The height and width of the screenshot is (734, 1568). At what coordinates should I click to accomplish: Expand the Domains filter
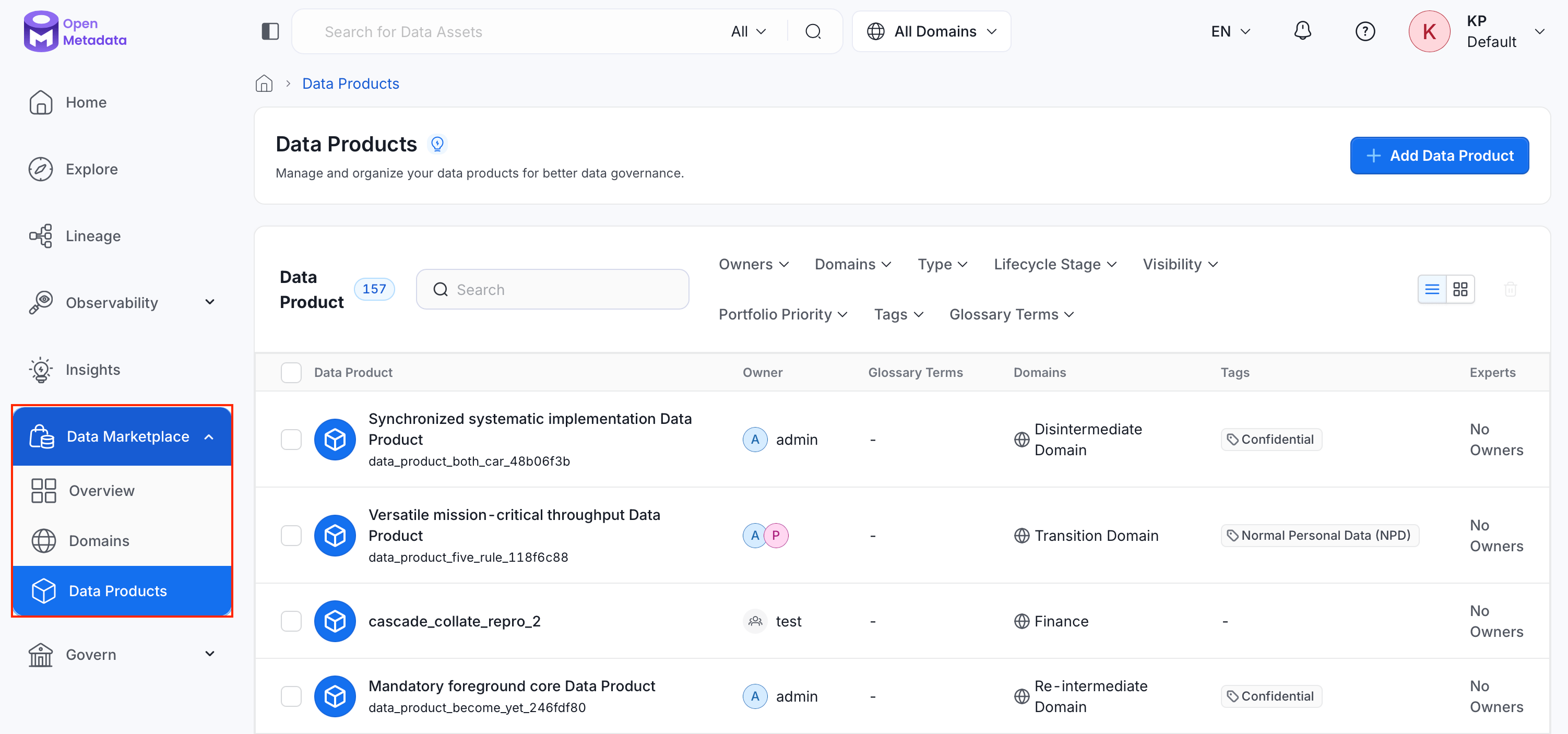tap(853, 264)
